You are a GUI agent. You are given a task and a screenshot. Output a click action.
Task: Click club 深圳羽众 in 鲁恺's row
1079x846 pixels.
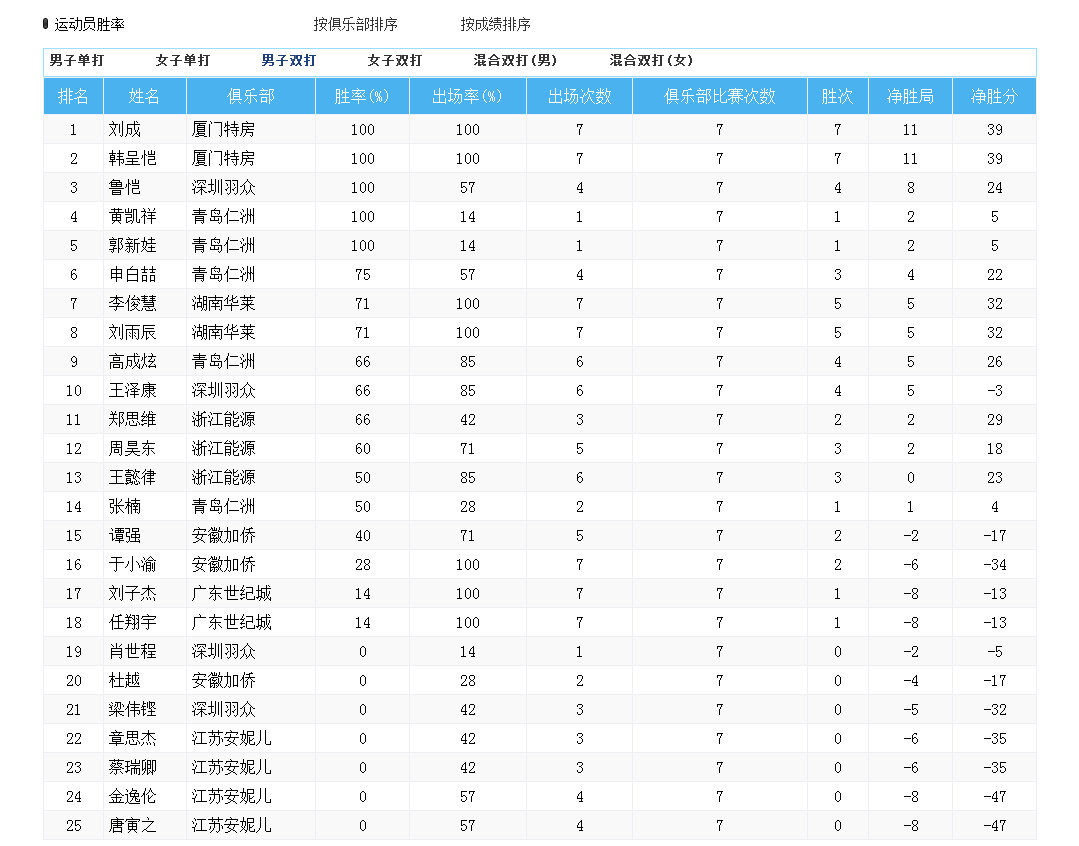pyautogui.click(x=223, y=187)
